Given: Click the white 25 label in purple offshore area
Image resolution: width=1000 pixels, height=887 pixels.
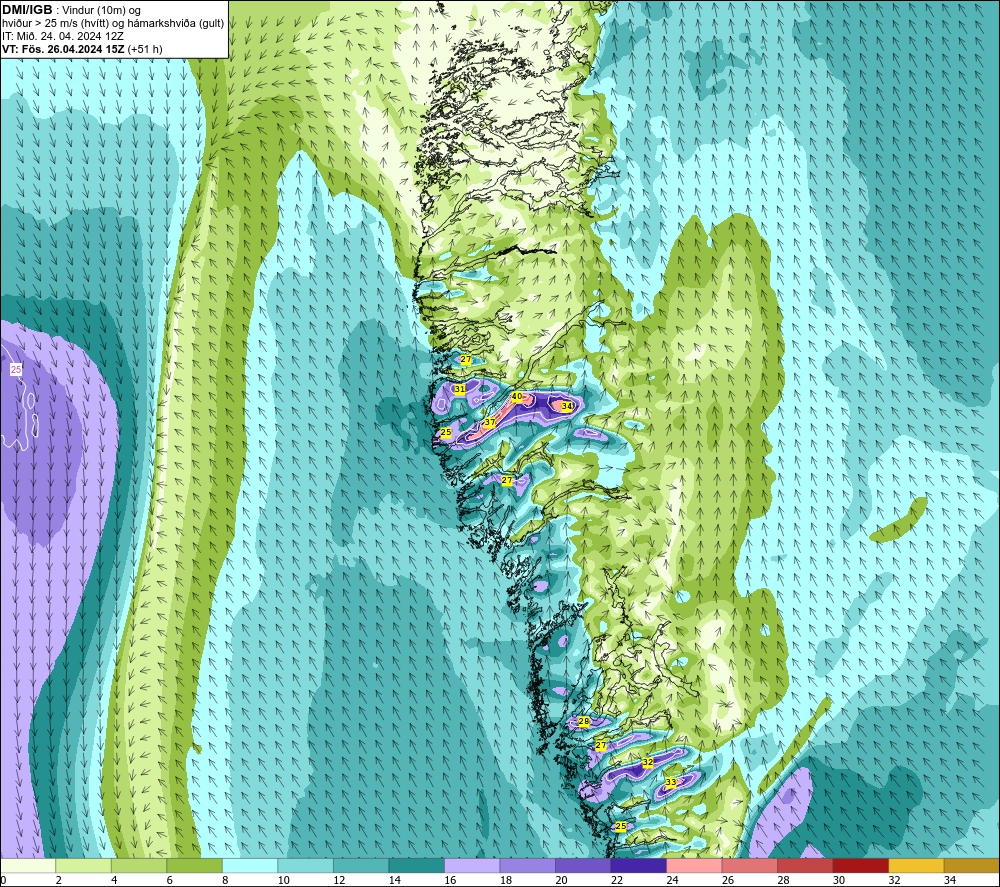Looking at the screenshot, I should tap(16, 369).
